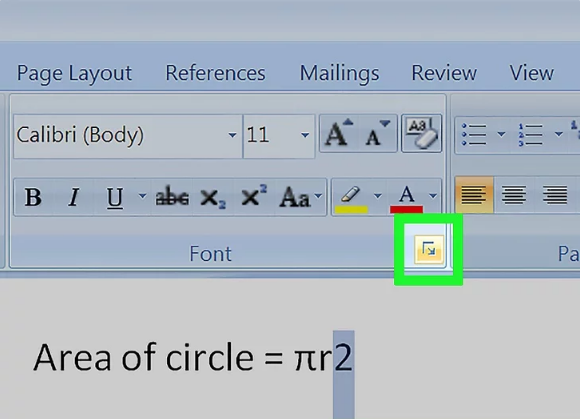Apply Subscript formatting
This screenshot has height=419, width=580.
[213, 197]
